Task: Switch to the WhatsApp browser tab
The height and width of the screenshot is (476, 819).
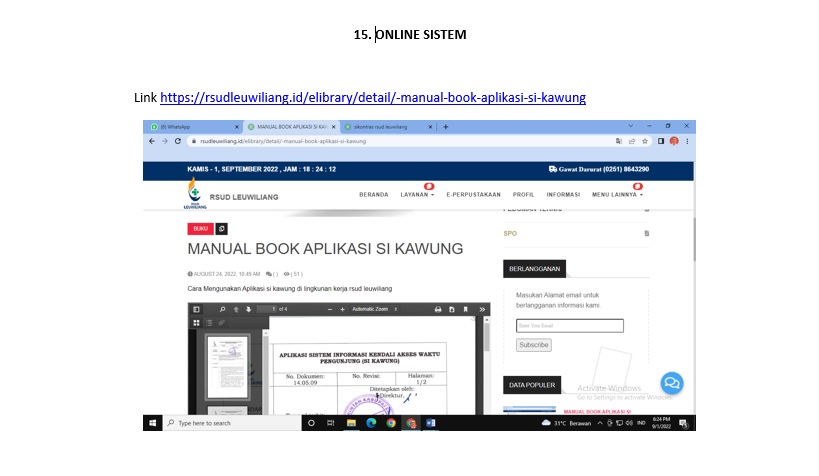Action: pos(194,127)
